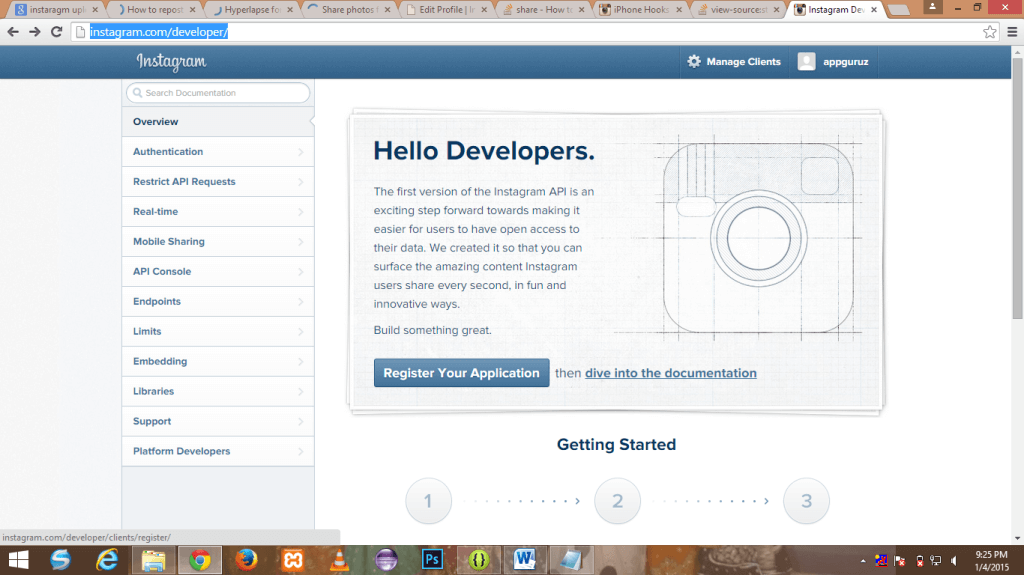This screenshot has height=575, width=1024.
Task: Open Platform Developers section
Action: coord(217,452)
